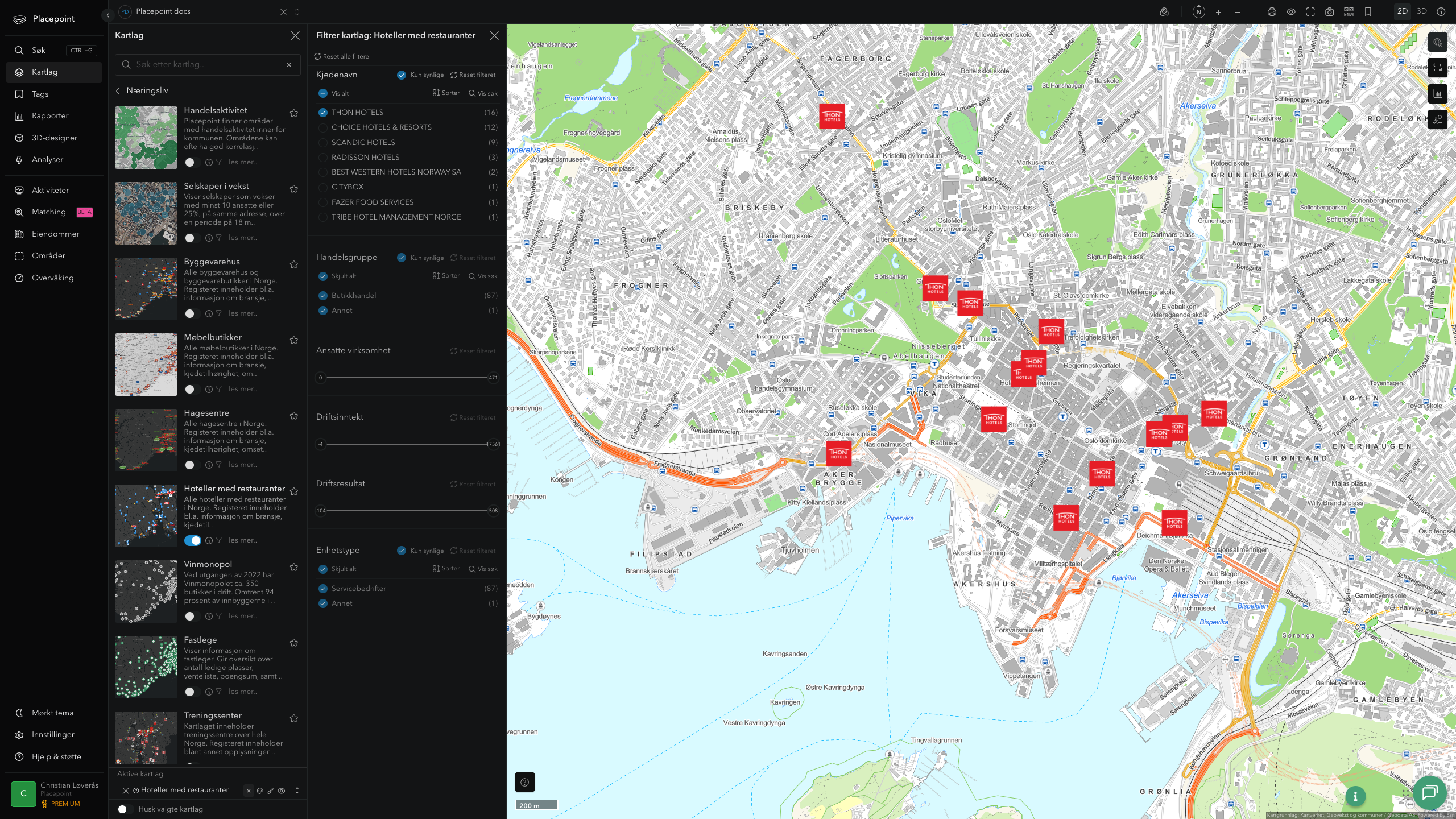Open filter icon for Hoteller med restauranter
Screen dimensions: 1456x819
[x=218, y=540]
